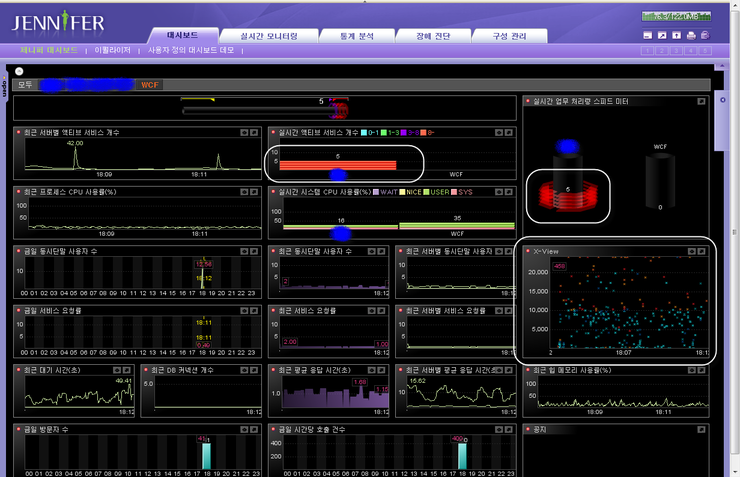The image size is (740, 477).
Task: Open options for 실시간 시스템 CPU 사용률 panel
Action: tap(499, 192)
